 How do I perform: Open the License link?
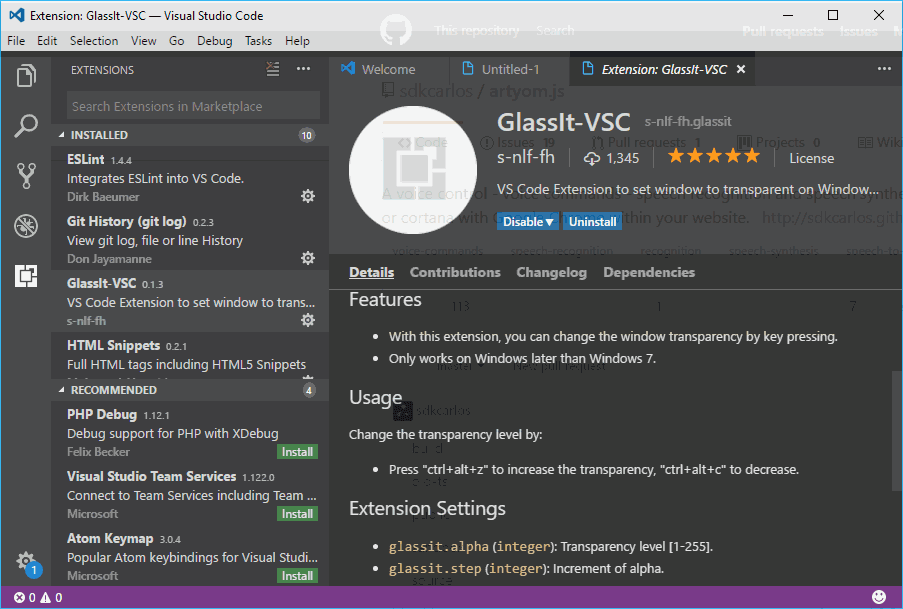[x=811, y=158]
